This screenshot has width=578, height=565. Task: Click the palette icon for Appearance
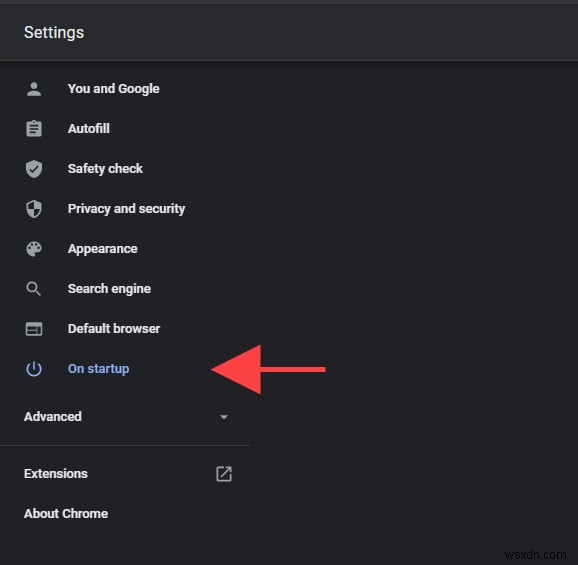[34, 249]
